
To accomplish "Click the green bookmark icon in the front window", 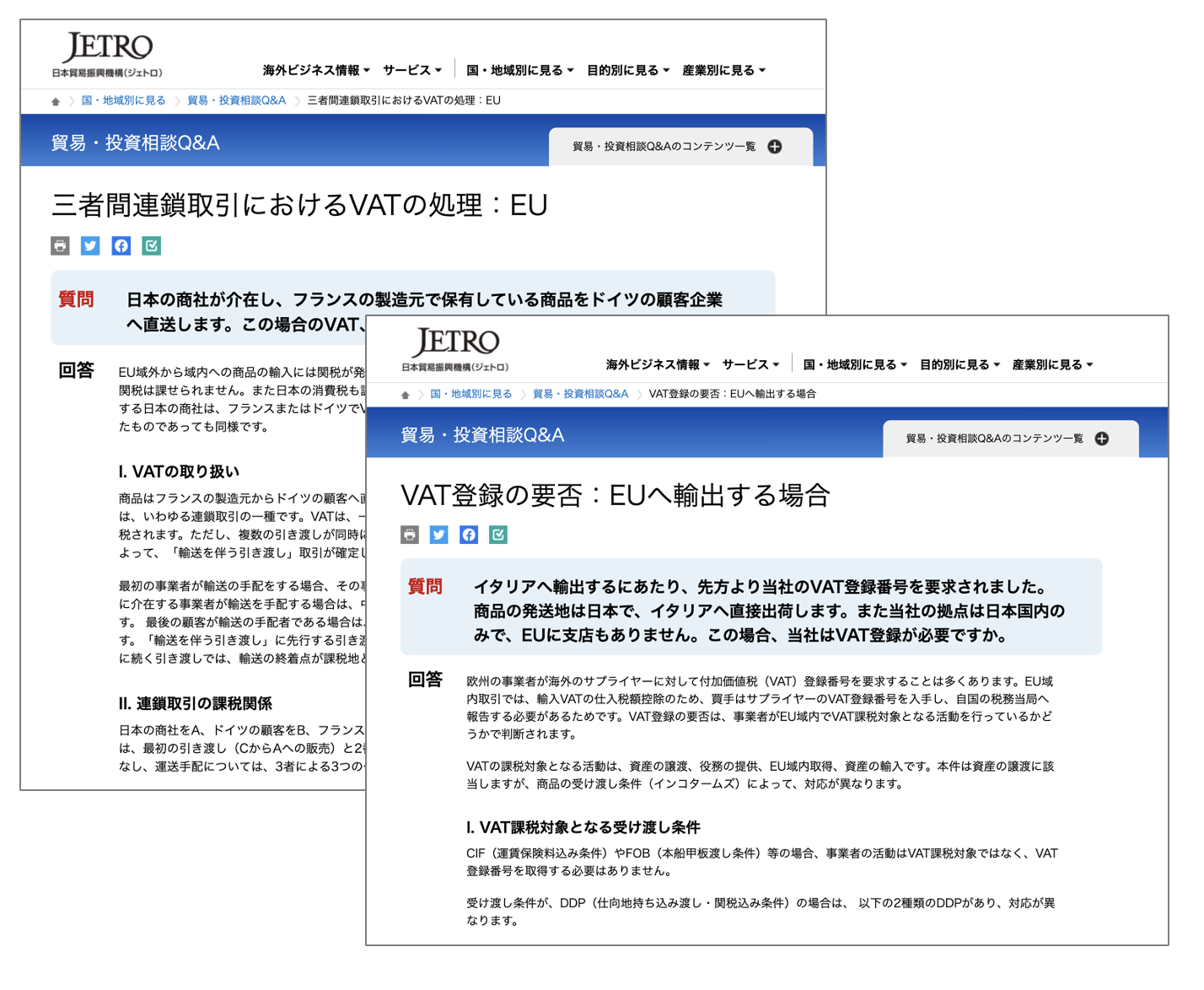I will tap(498, 535).
